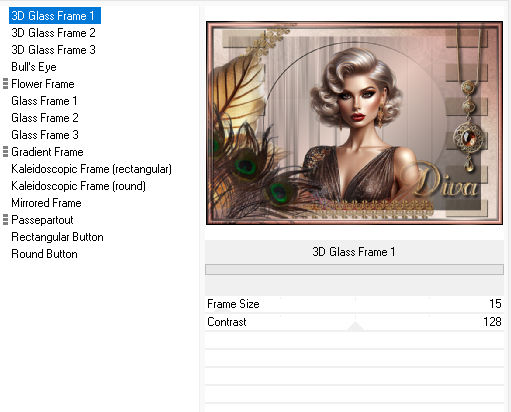Click the marker icon beside Gradient Frame
Viewport: 511px width, 412px height.
tap(5, 152)
